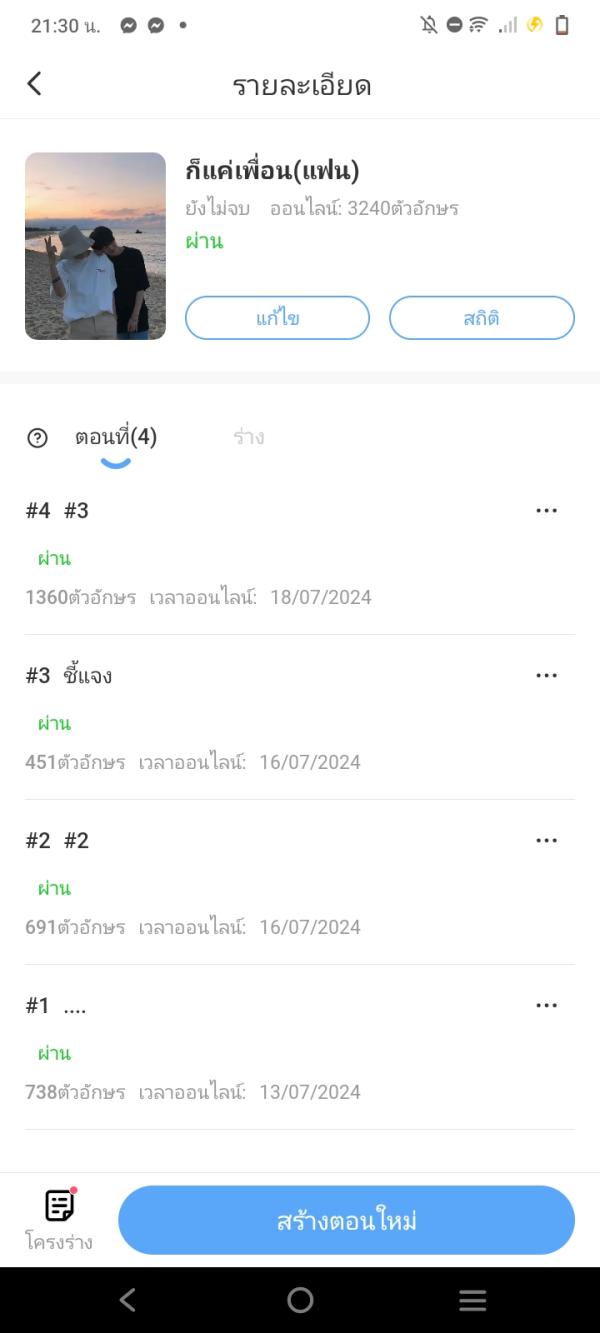Open the สถิติ statistics button
600x1333 pixels.
(x=481, y=319)
